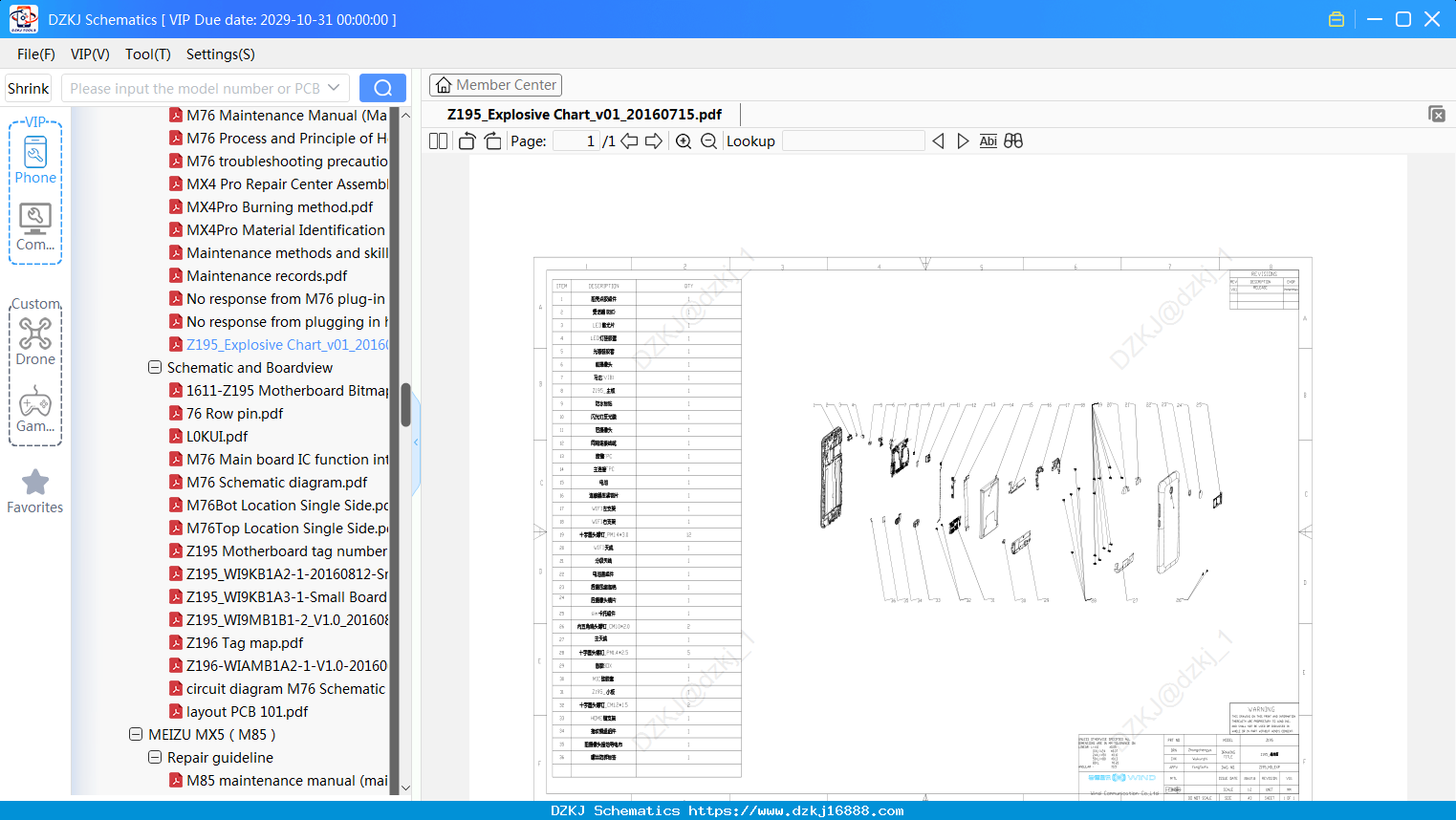
Task: Open M76 Main board IC function file
Action: click(278, 460)
